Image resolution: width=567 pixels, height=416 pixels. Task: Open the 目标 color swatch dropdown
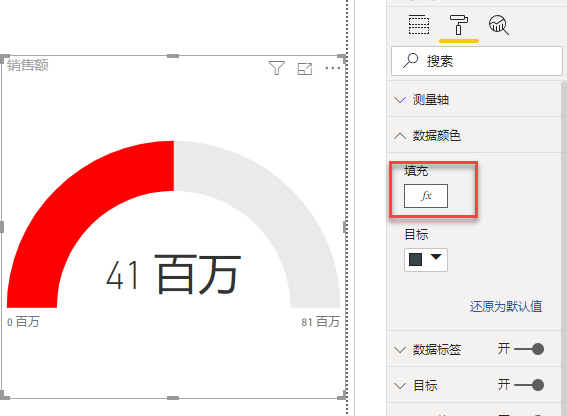pos(426,260)
